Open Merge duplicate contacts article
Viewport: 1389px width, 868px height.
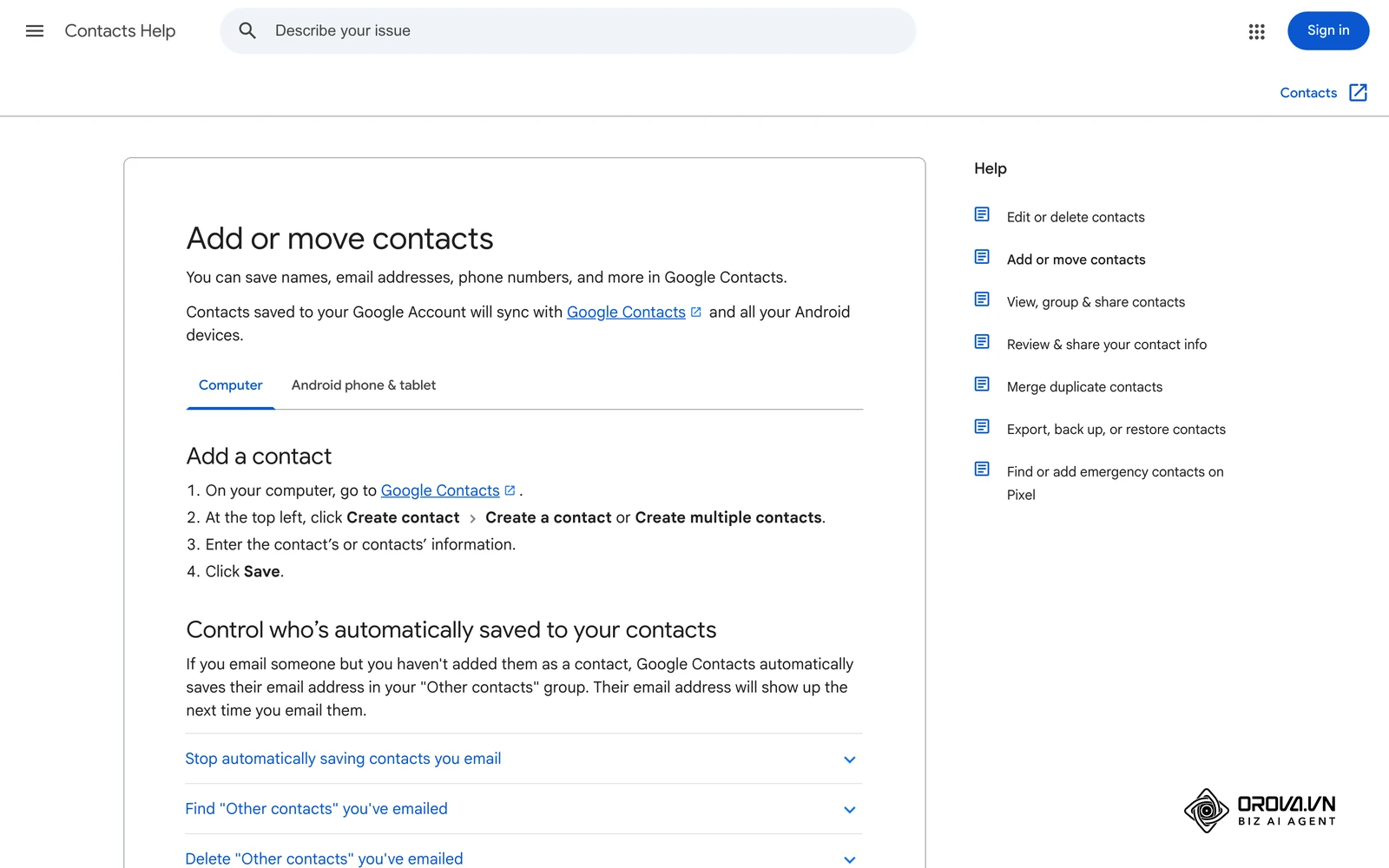pos(1084,387)
